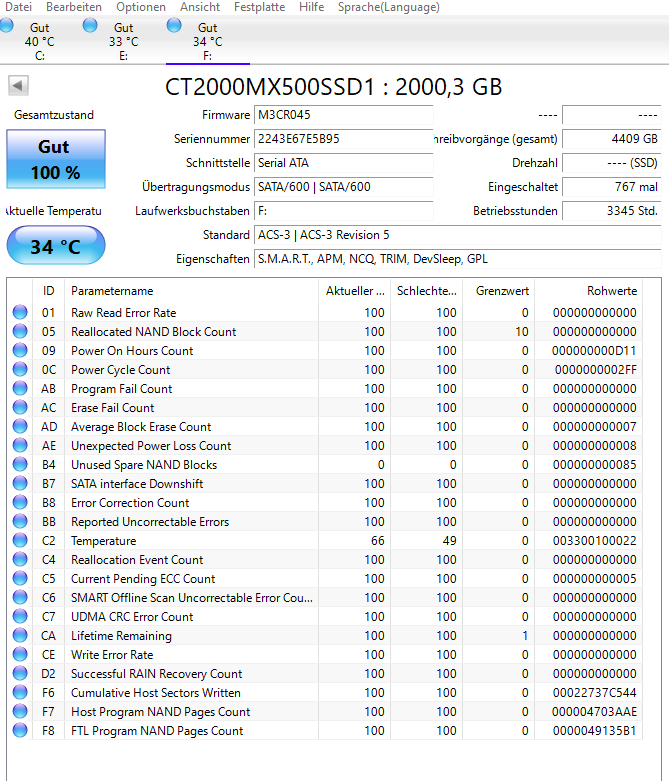Screen dimensions: 669x781
Task: Sort by the ID column header
Action: (48, 291)
